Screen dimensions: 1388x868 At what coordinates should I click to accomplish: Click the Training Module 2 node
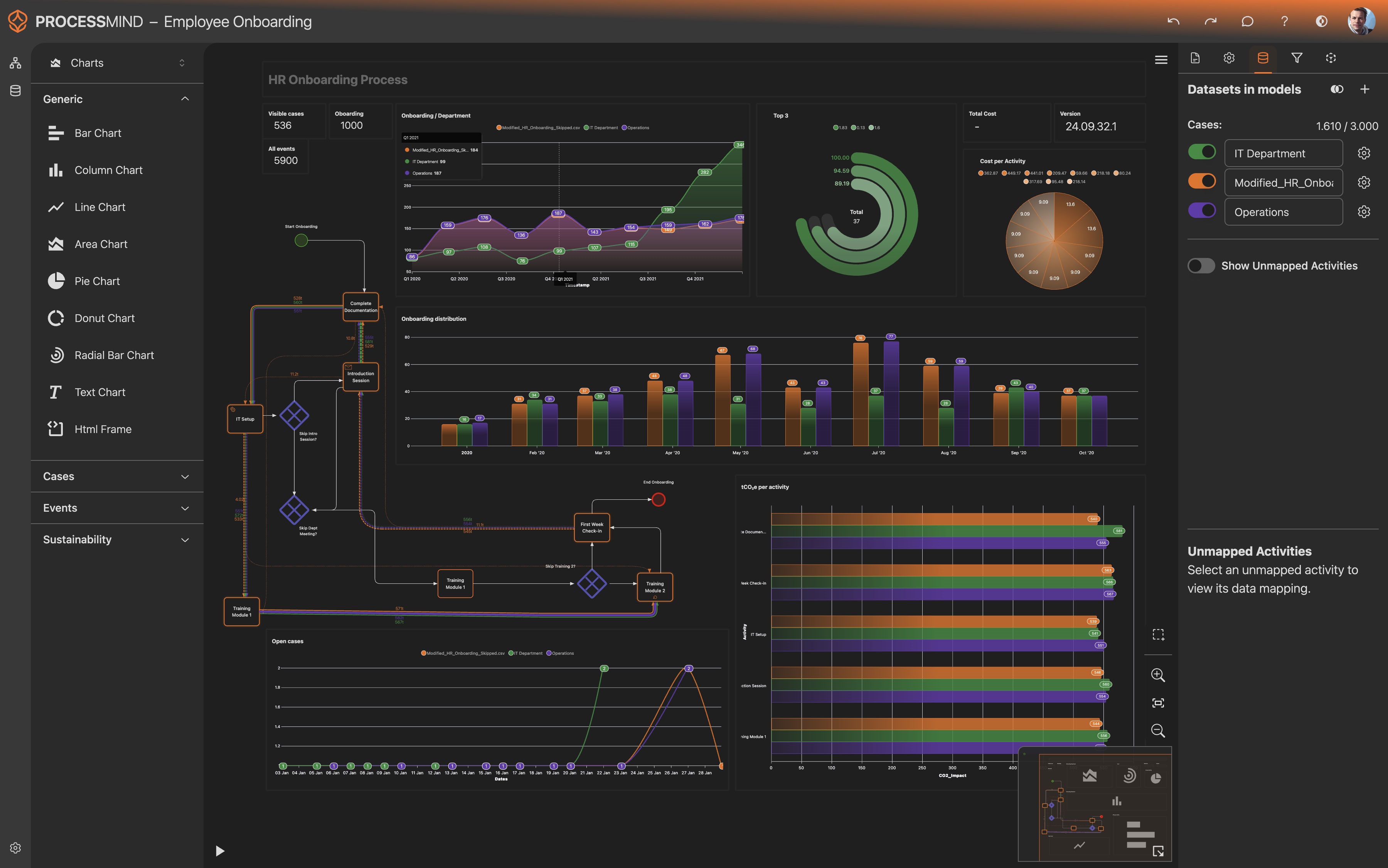[655, 587]
